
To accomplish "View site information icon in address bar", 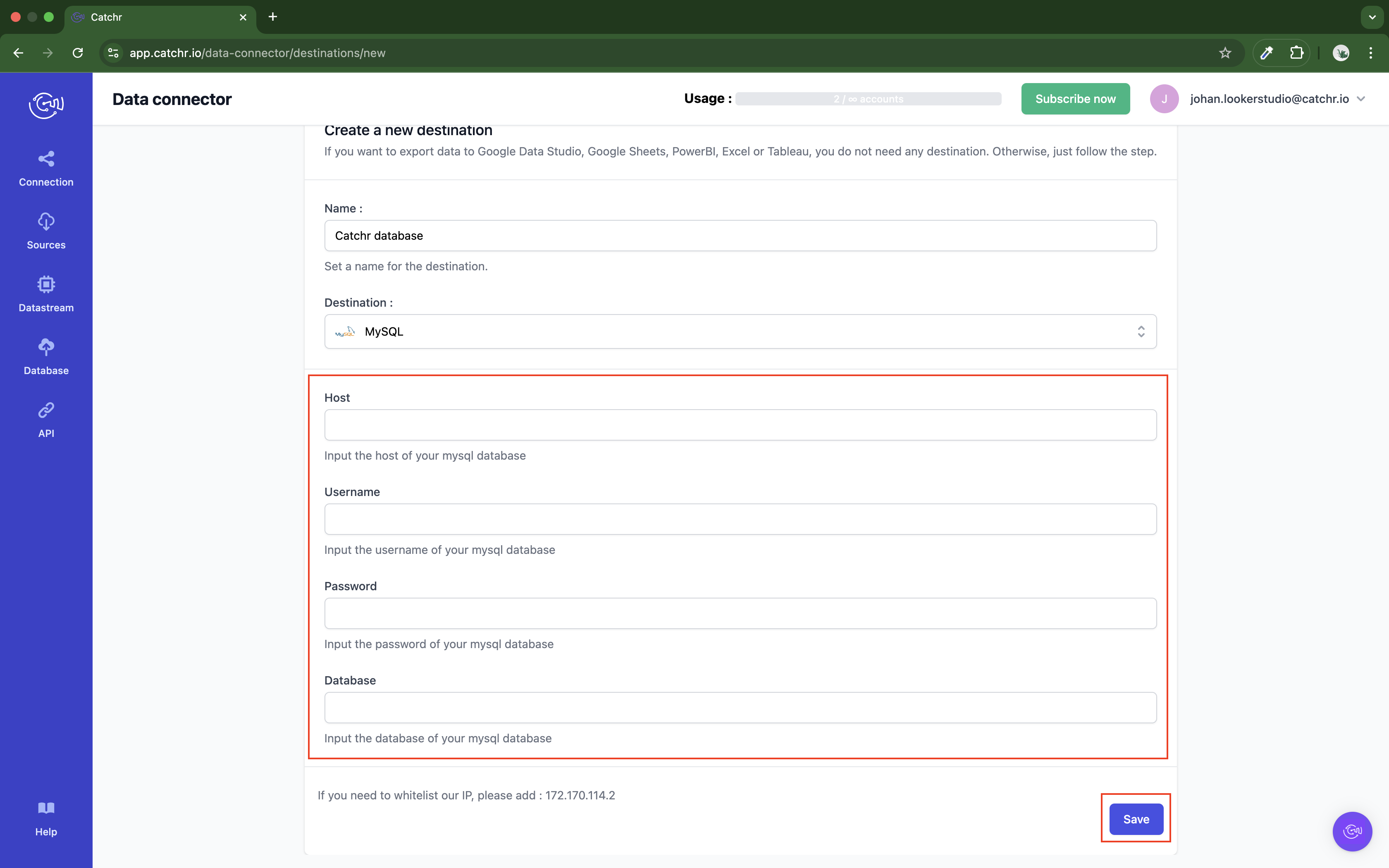I will tap(114, 53).
